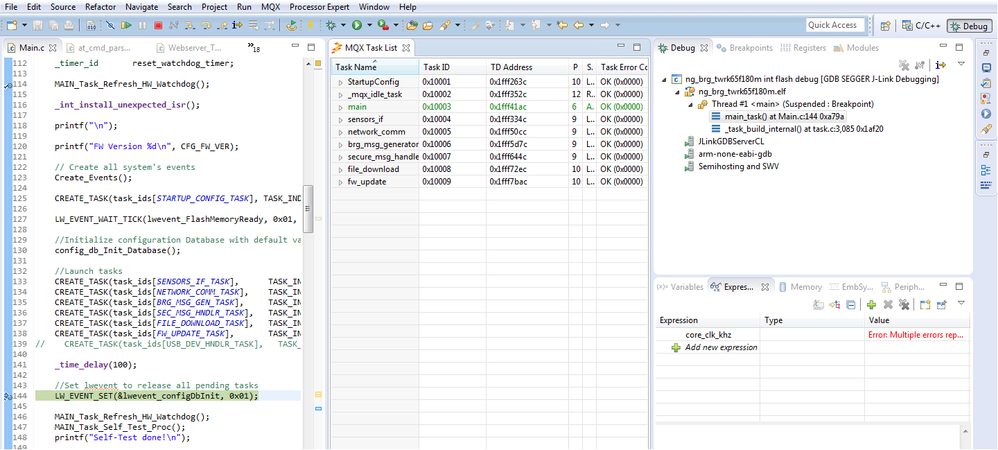Click the Search flashlight toolbar icon
The height and width of the screenshot is (450, 998).
(445, 25)
